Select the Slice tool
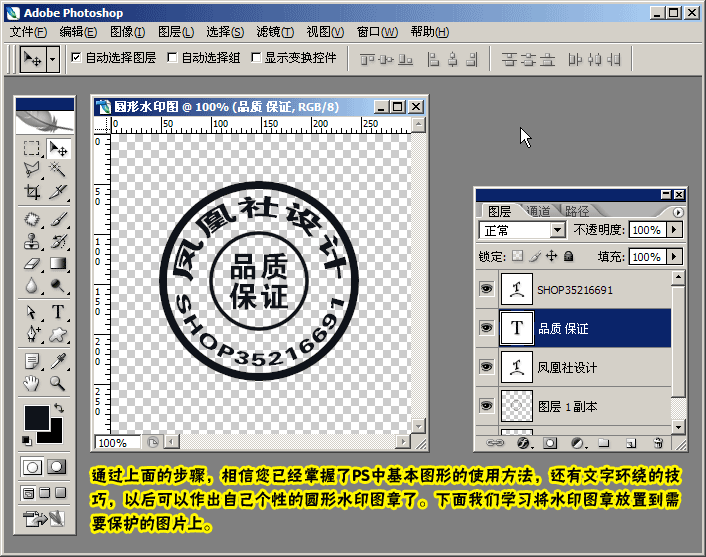This screenshot has height=557, width=706. [58, 192]
